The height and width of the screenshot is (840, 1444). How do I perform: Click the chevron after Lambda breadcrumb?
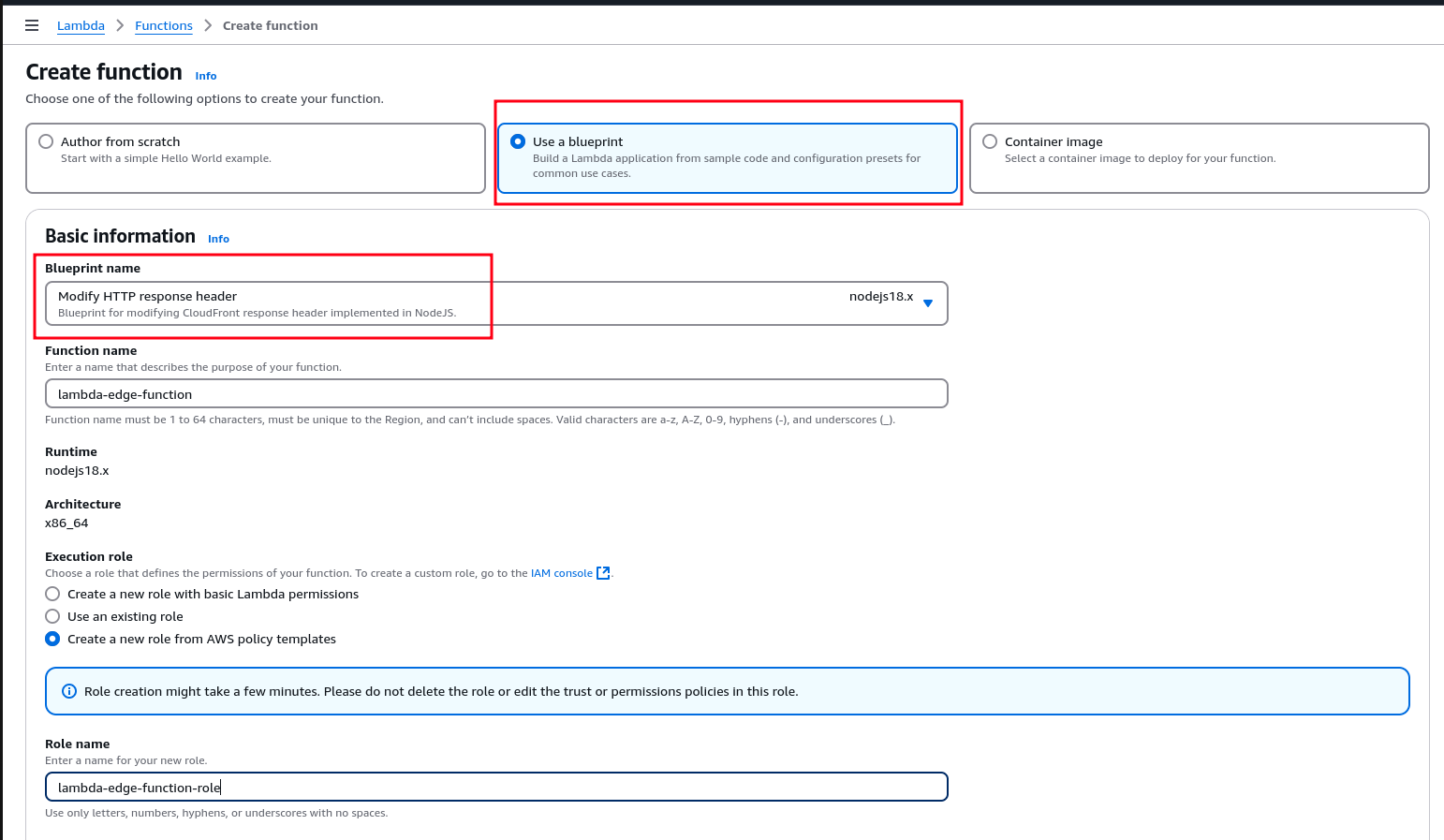[x=120, y=25]
